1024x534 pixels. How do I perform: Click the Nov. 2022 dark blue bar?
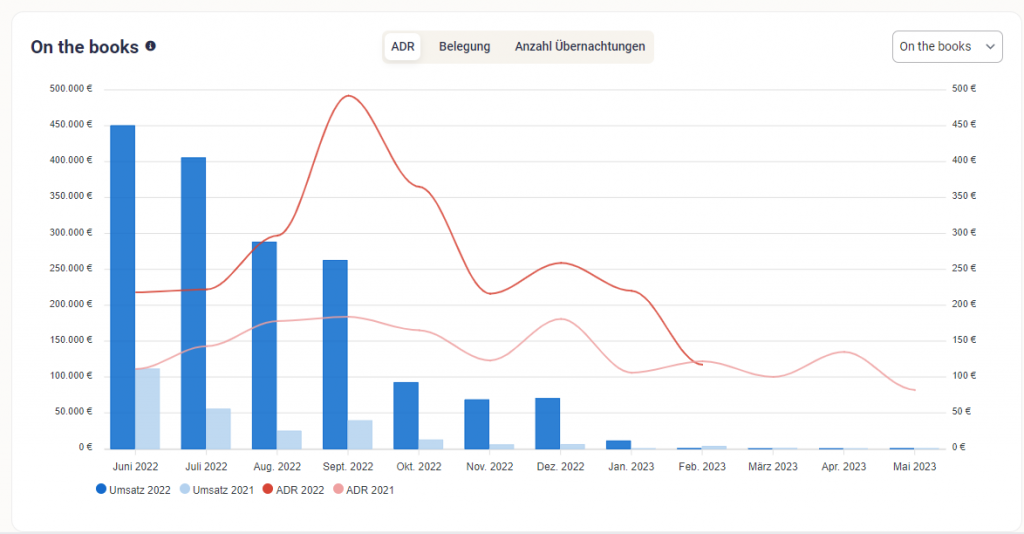(x=476, y=424)
